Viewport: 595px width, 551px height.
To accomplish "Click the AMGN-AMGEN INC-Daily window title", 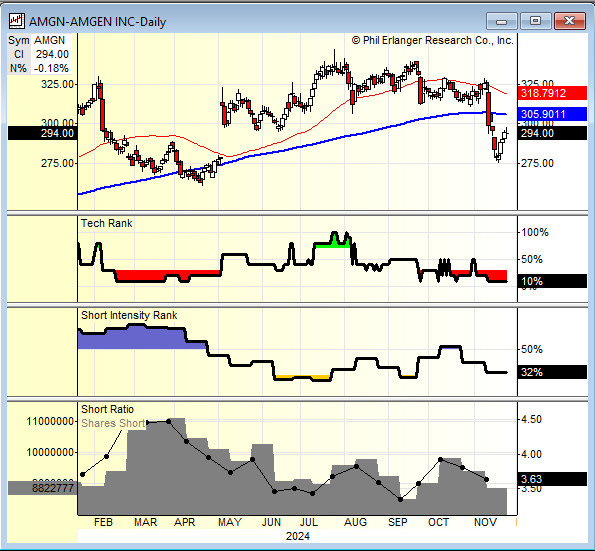I will [98, 22].
